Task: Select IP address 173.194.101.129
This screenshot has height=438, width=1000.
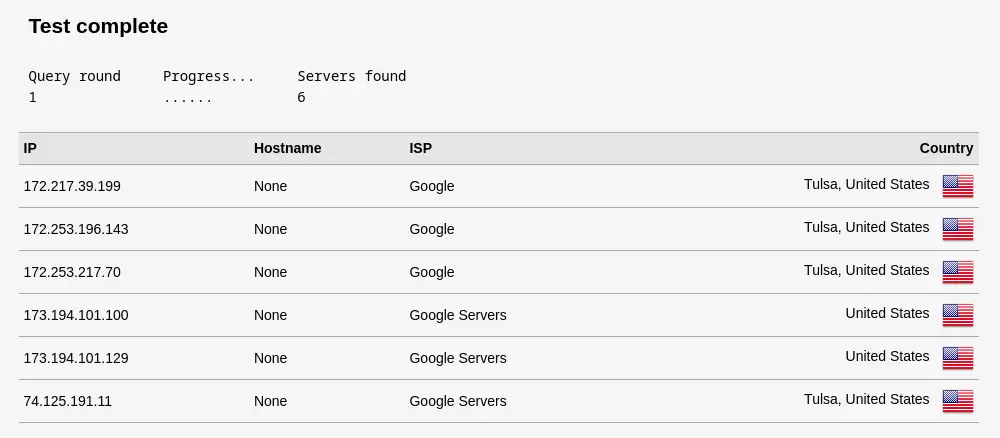Action: (x=76, y=358)
